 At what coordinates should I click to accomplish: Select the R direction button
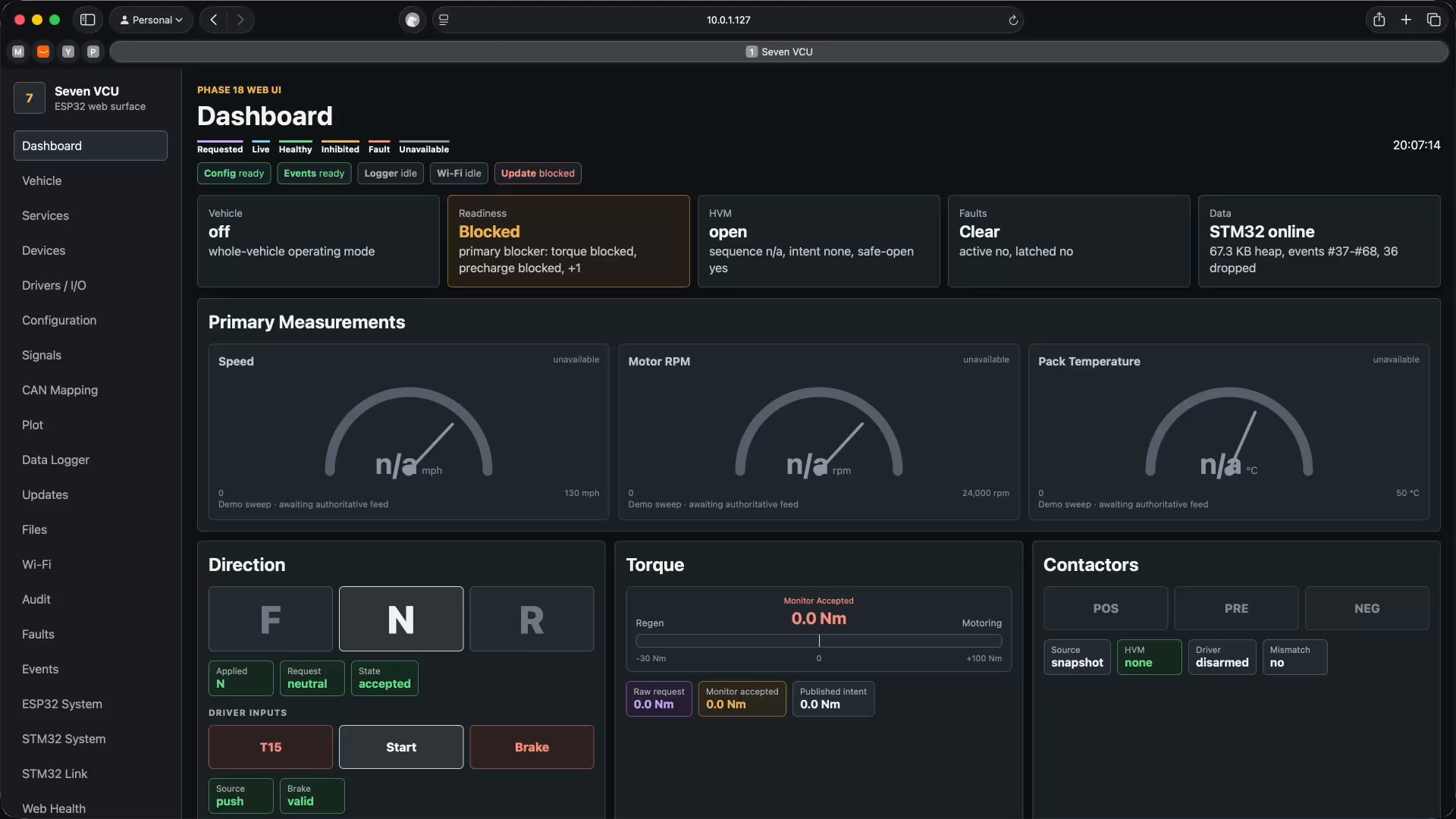point(532,619)
